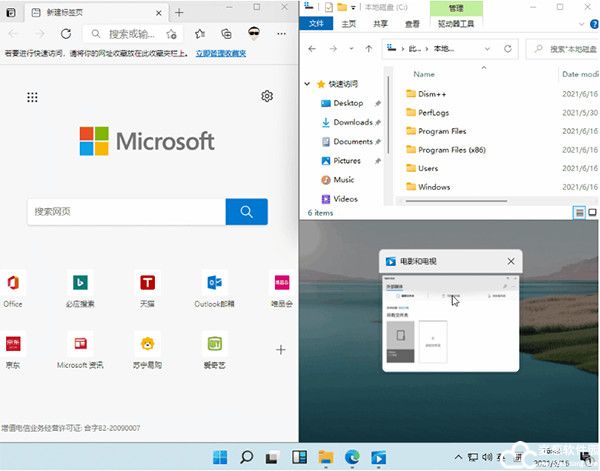
Task: Select the Program Files (x86) folder
Action: click(452, 150)
